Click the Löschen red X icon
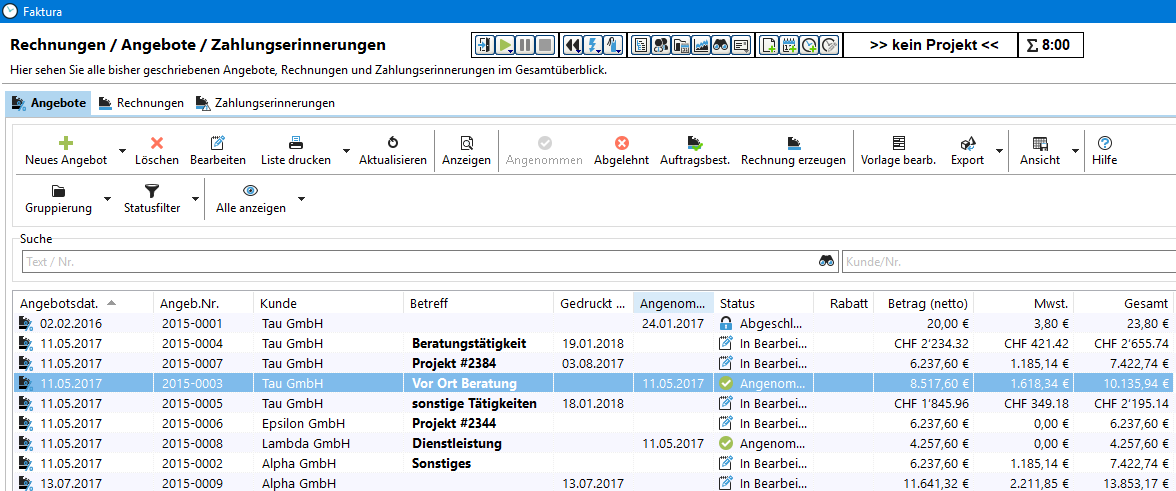Image resolution: width=1176 pixels, height=491 pixels. [157, 144]
